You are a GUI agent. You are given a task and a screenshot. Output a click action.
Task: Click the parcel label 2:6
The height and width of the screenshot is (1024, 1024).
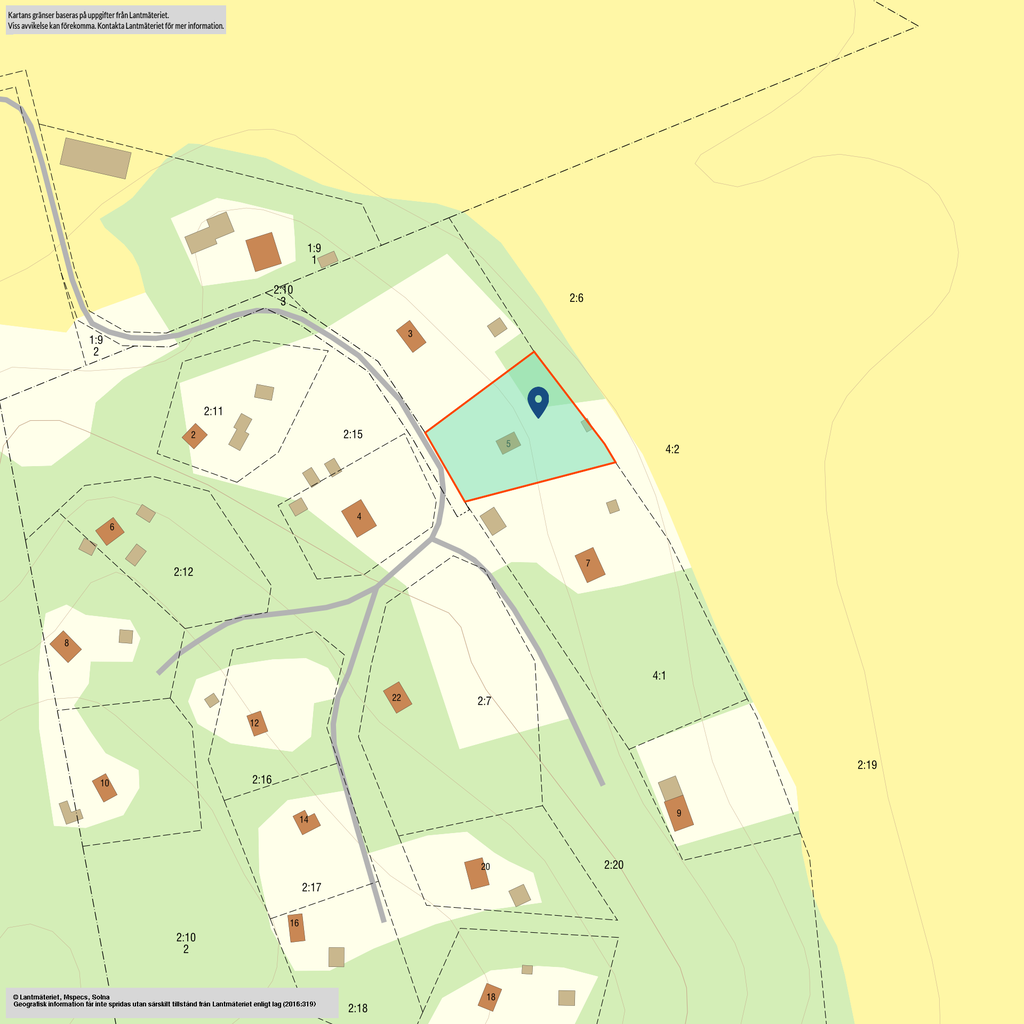tap(576, 298)
